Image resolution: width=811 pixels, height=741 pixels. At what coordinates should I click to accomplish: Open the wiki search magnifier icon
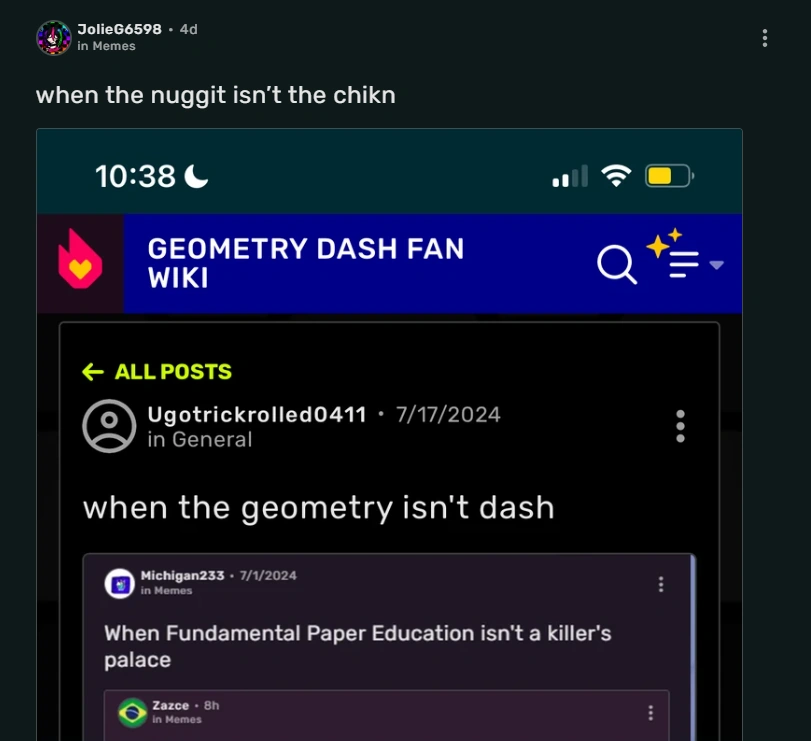[617, 264]
